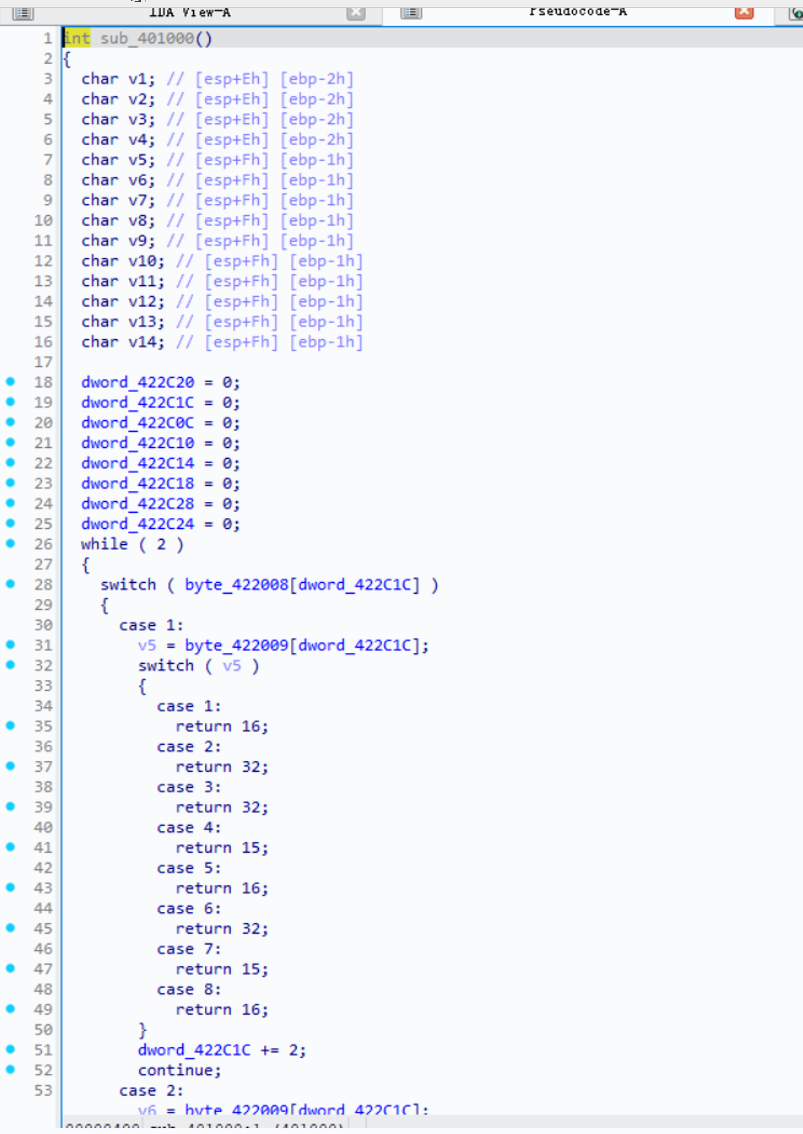
Task: Click 'case 6:' label on line 44
Action: [x=189, y=908]
